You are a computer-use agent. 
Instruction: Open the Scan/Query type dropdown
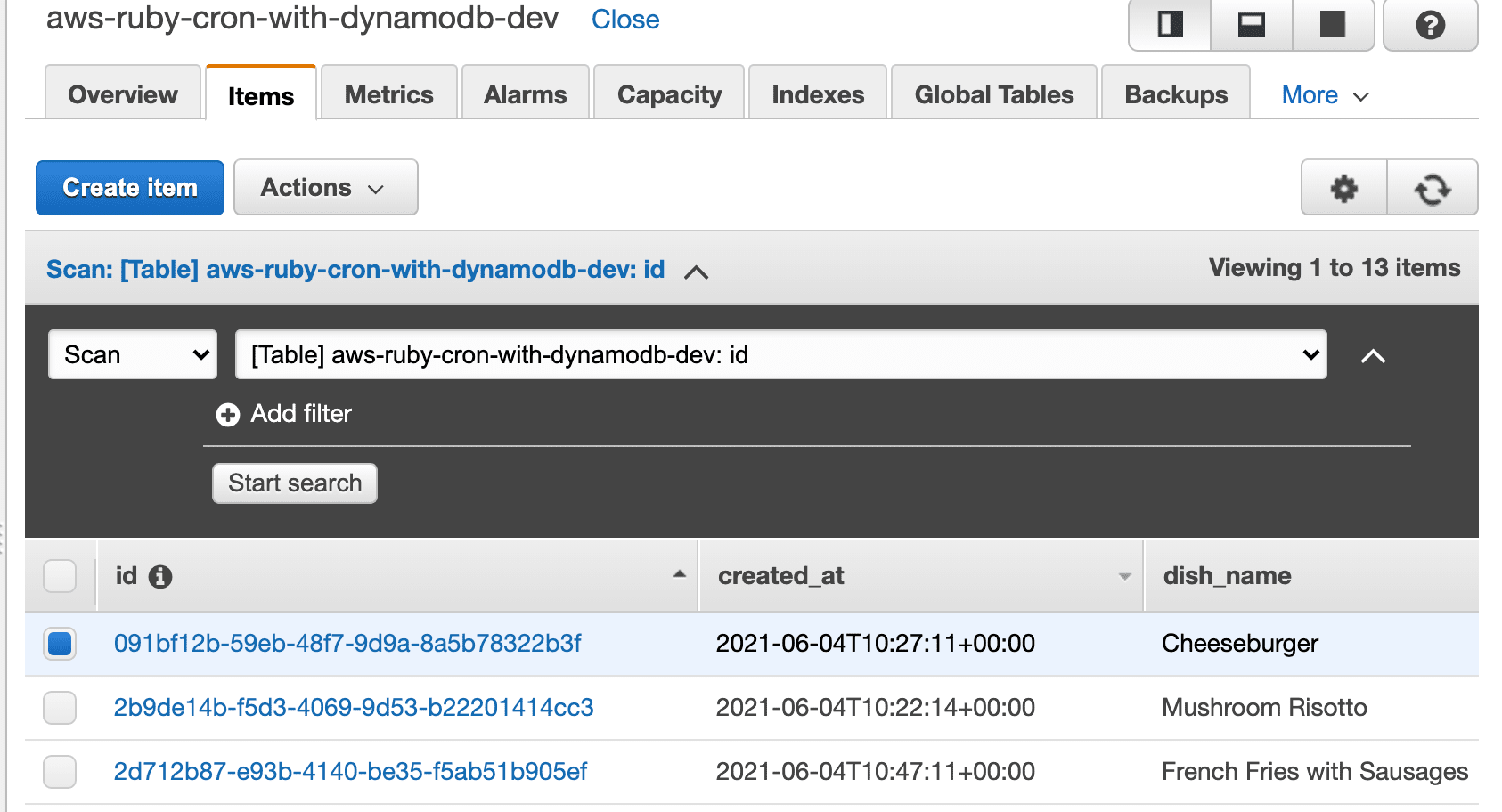pos(133,354)
